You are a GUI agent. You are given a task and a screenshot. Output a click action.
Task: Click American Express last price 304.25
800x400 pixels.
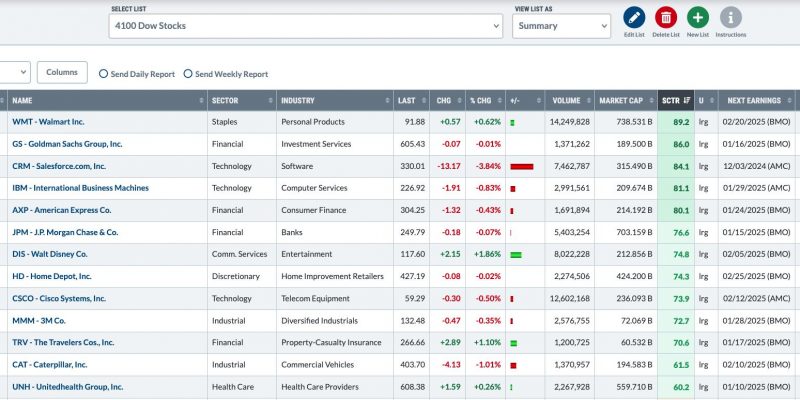click(x=413, y=210)
